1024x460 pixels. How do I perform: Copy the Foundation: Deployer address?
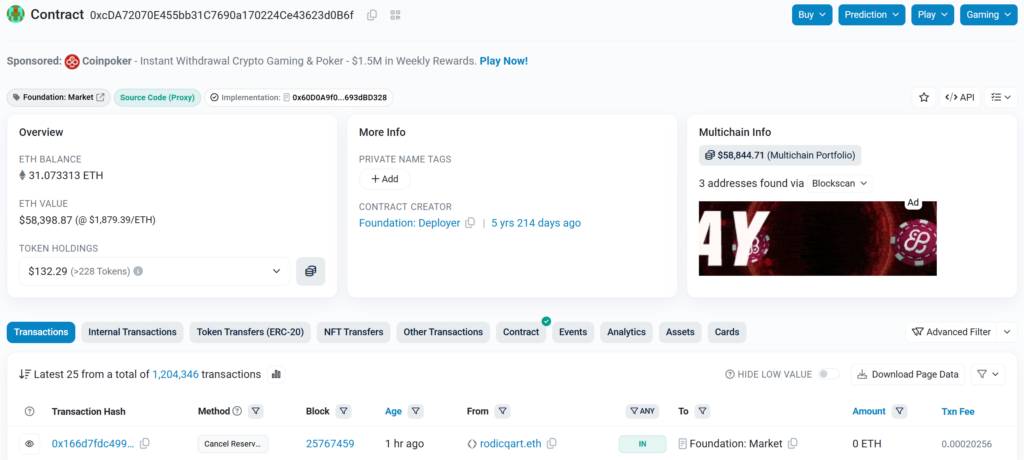point(470,223)
